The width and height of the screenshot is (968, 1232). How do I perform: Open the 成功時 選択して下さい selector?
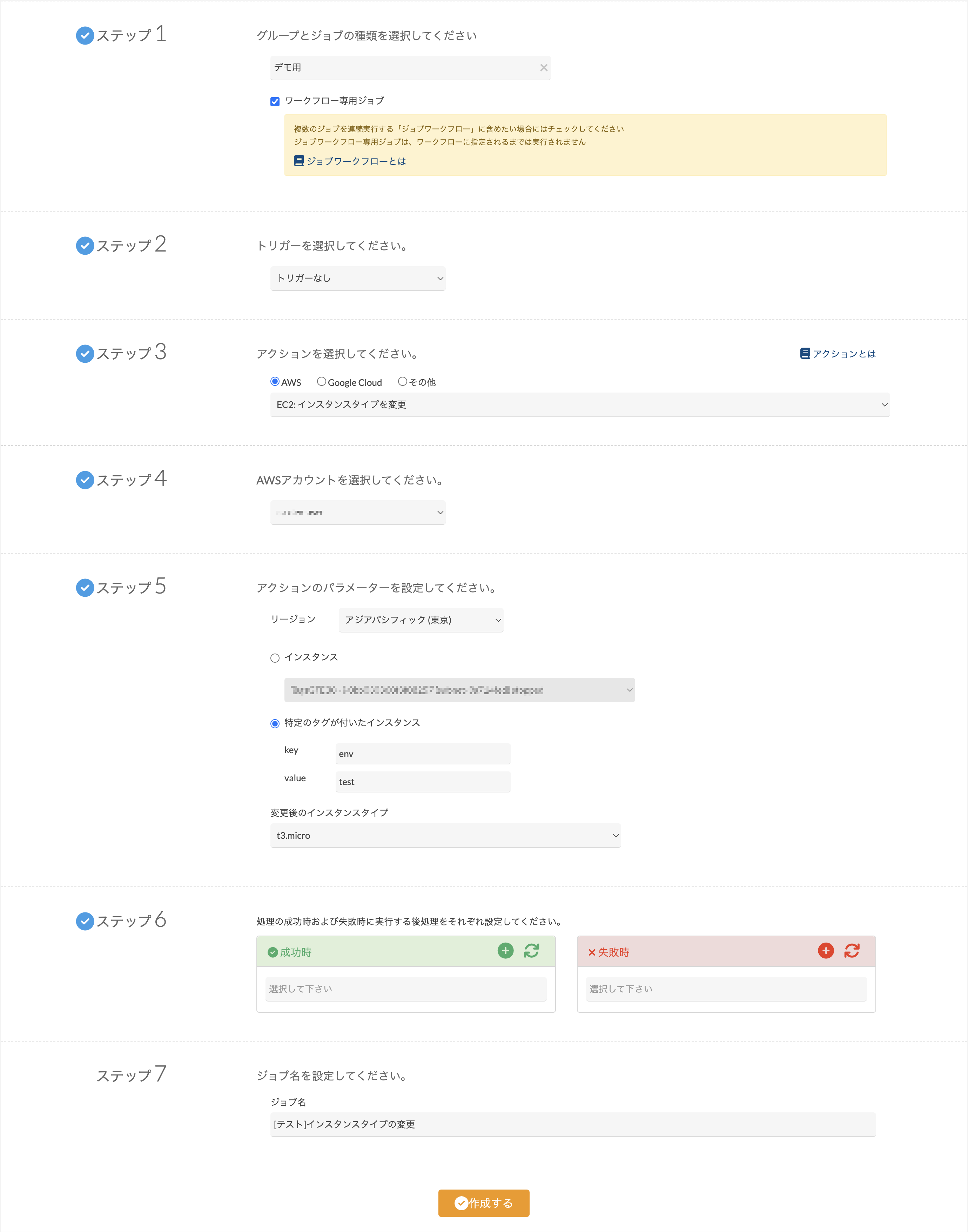point(406,989)
